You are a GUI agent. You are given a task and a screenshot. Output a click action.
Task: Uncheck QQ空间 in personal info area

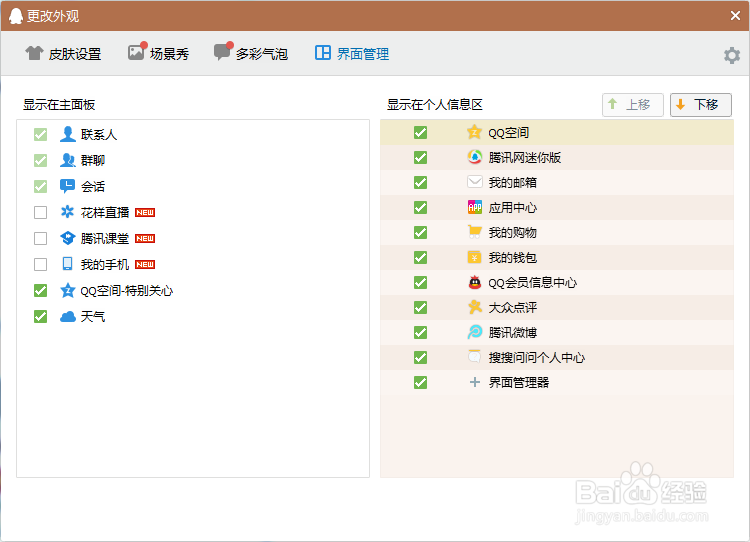[420, 133]
